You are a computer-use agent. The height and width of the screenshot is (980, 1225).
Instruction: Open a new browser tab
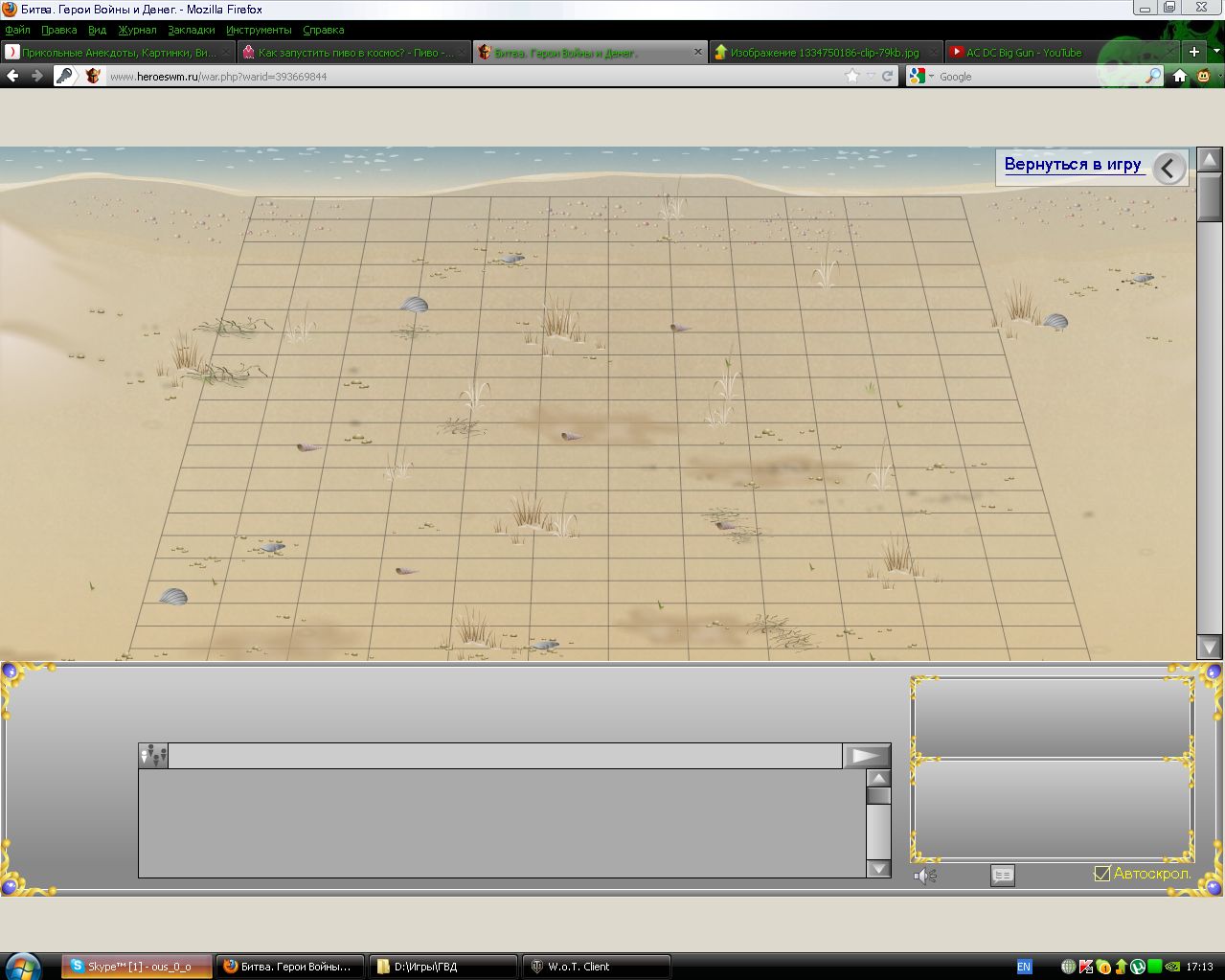[x=1193, y=52]
